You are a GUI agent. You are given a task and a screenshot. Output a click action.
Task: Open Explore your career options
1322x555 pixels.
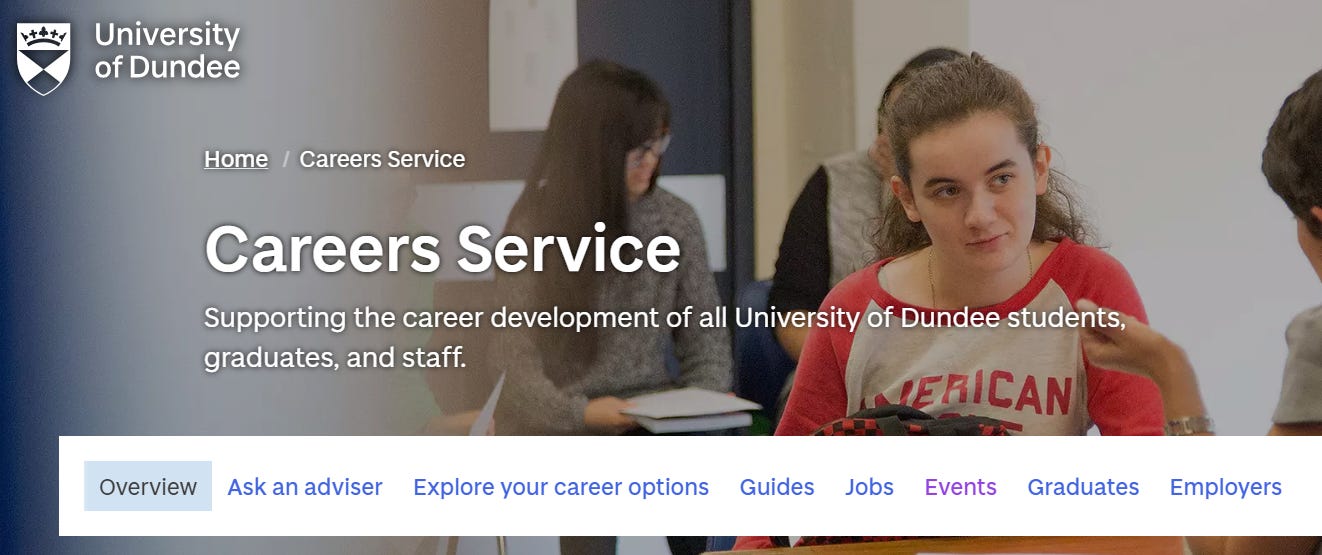[x=561, y=487]
